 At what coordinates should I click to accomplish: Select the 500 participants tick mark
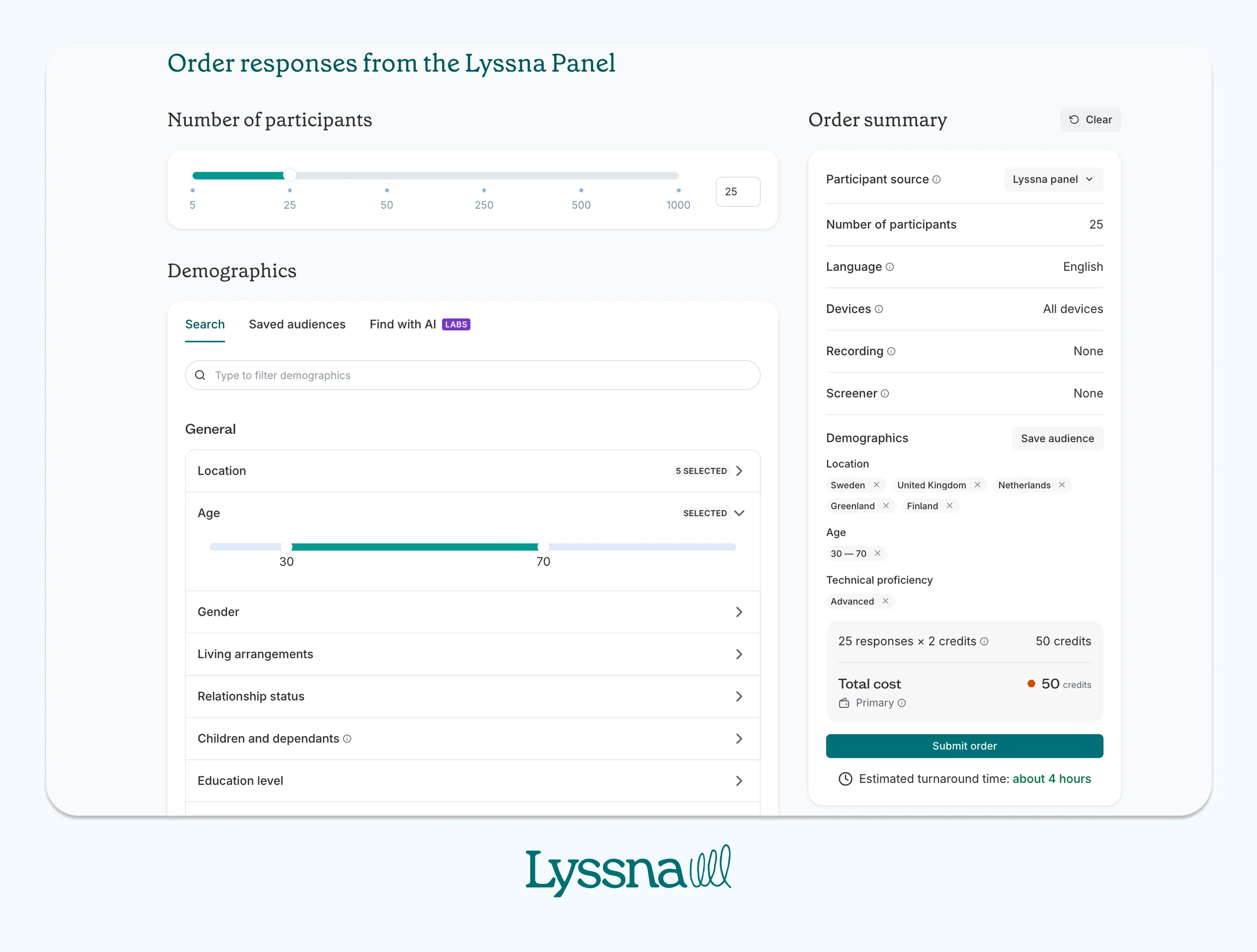pyautogui.click(x=581, y=190)
